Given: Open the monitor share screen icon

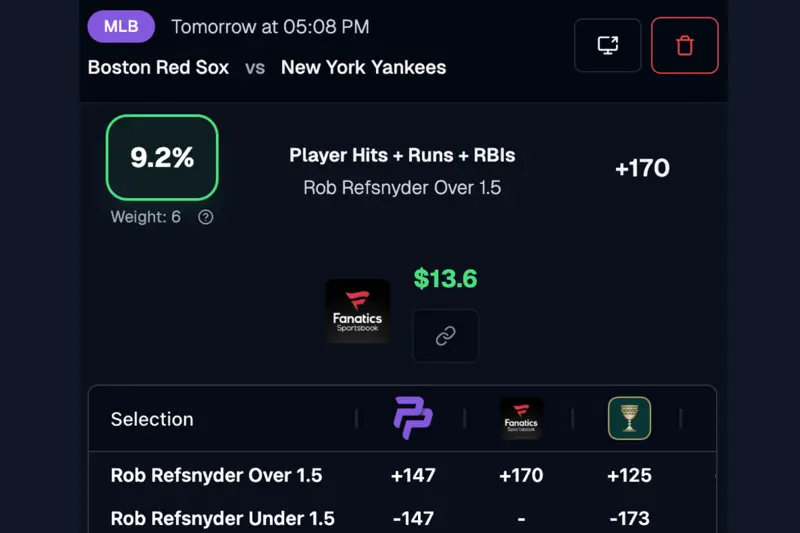Looking at the screenshot, I should pos(607,46).
